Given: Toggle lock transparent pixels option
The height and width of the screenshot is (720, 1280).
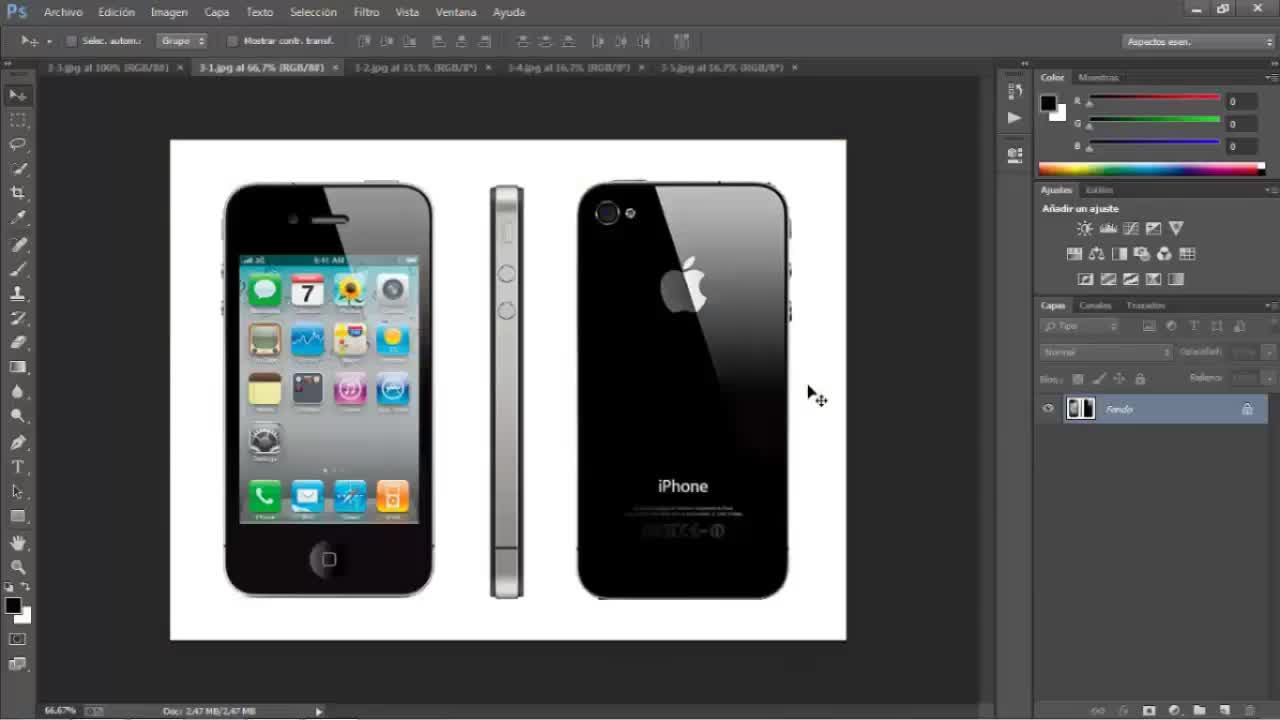Looking at the screenshot, I should tap(1078, 379).
